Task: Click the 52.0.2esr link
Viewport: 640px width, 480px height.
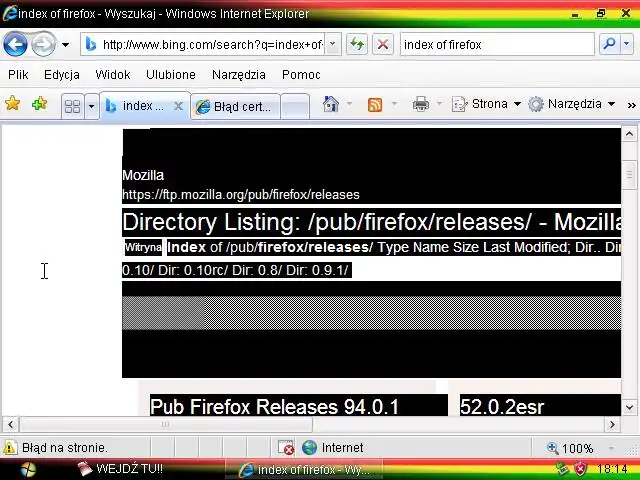Action: click(x=502, y=407)
